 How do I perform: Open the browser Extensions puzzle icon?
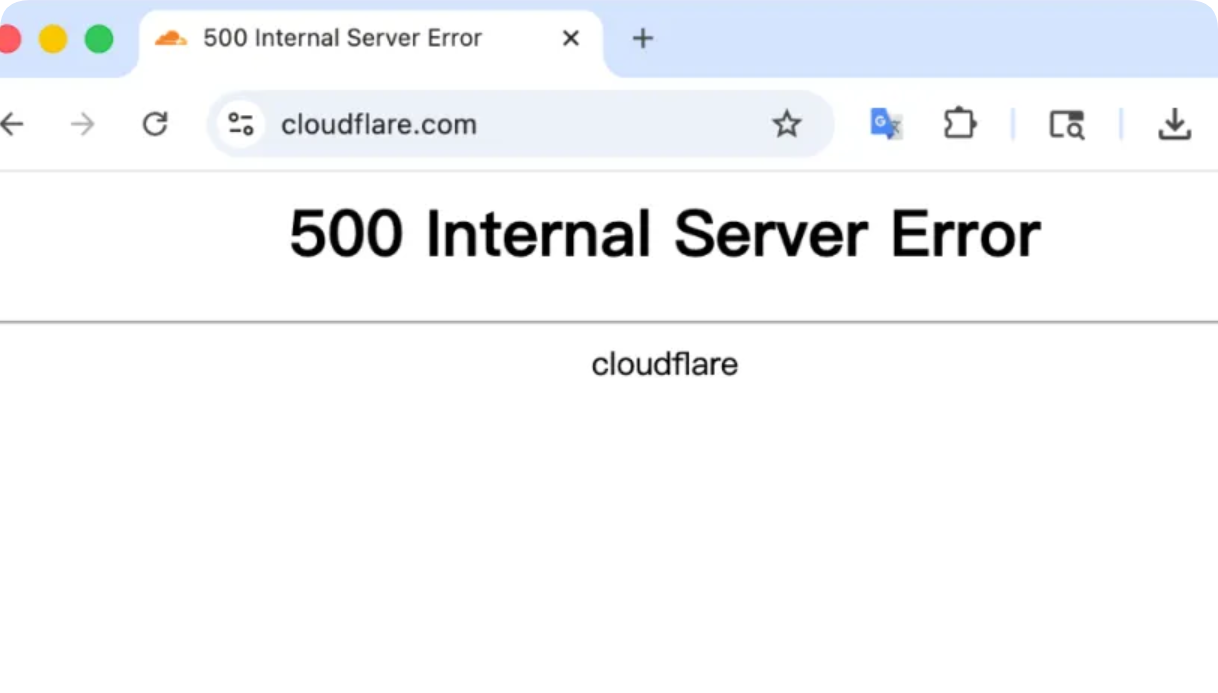point(959,124)
